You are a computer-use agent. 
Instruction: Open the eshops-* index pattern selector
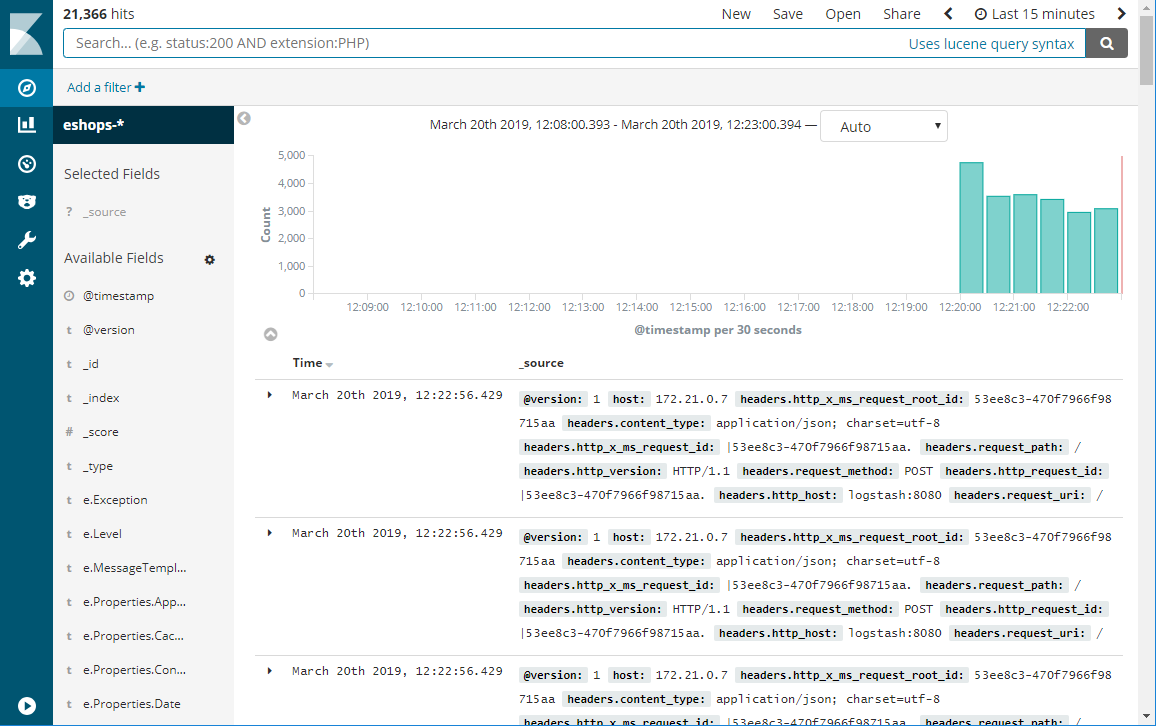143,125
